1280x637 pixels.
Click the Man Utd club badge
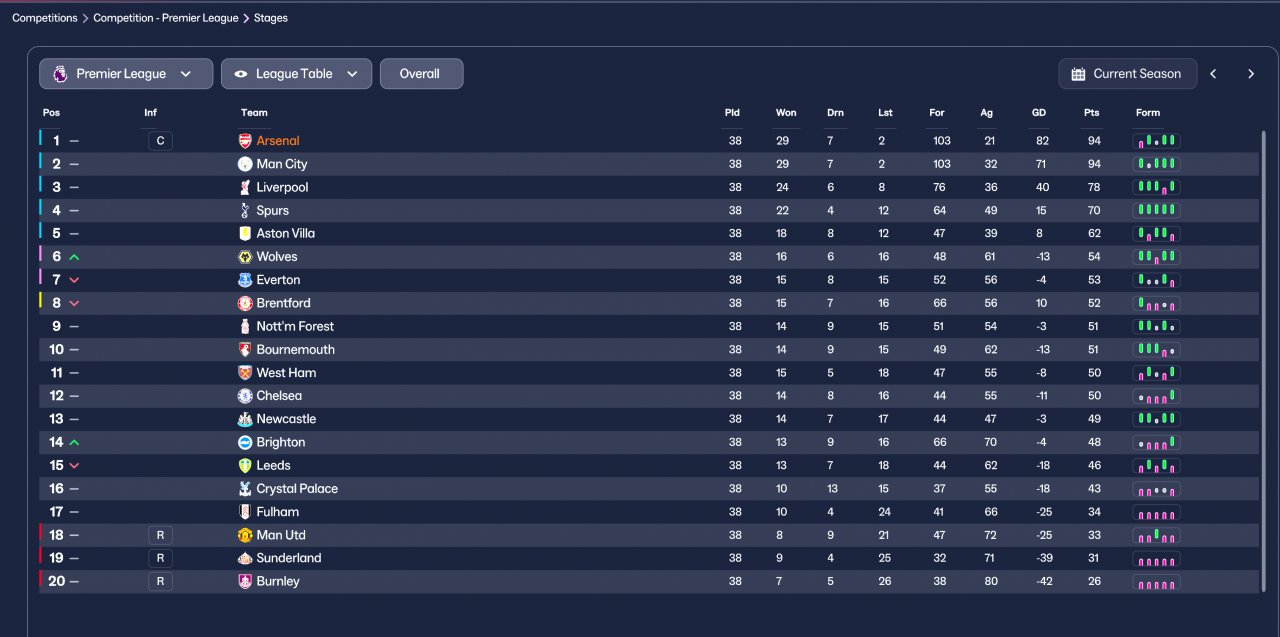point(245,535)
